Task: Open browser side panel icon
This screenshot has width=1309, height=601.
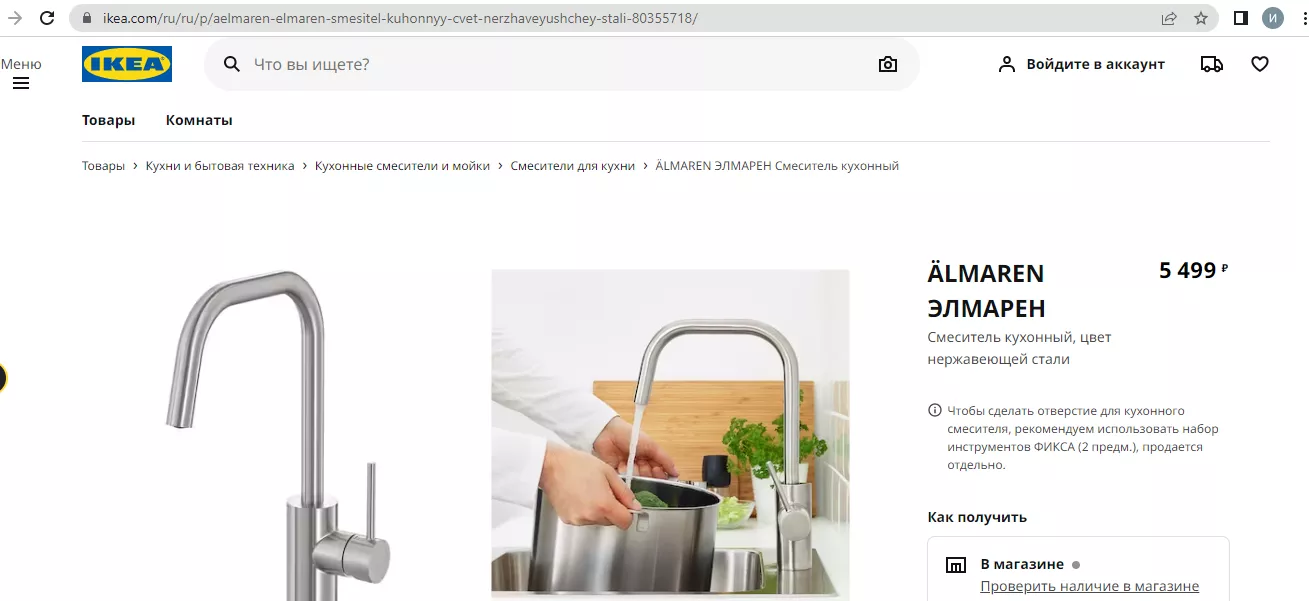Action: tap(1241, 18)
